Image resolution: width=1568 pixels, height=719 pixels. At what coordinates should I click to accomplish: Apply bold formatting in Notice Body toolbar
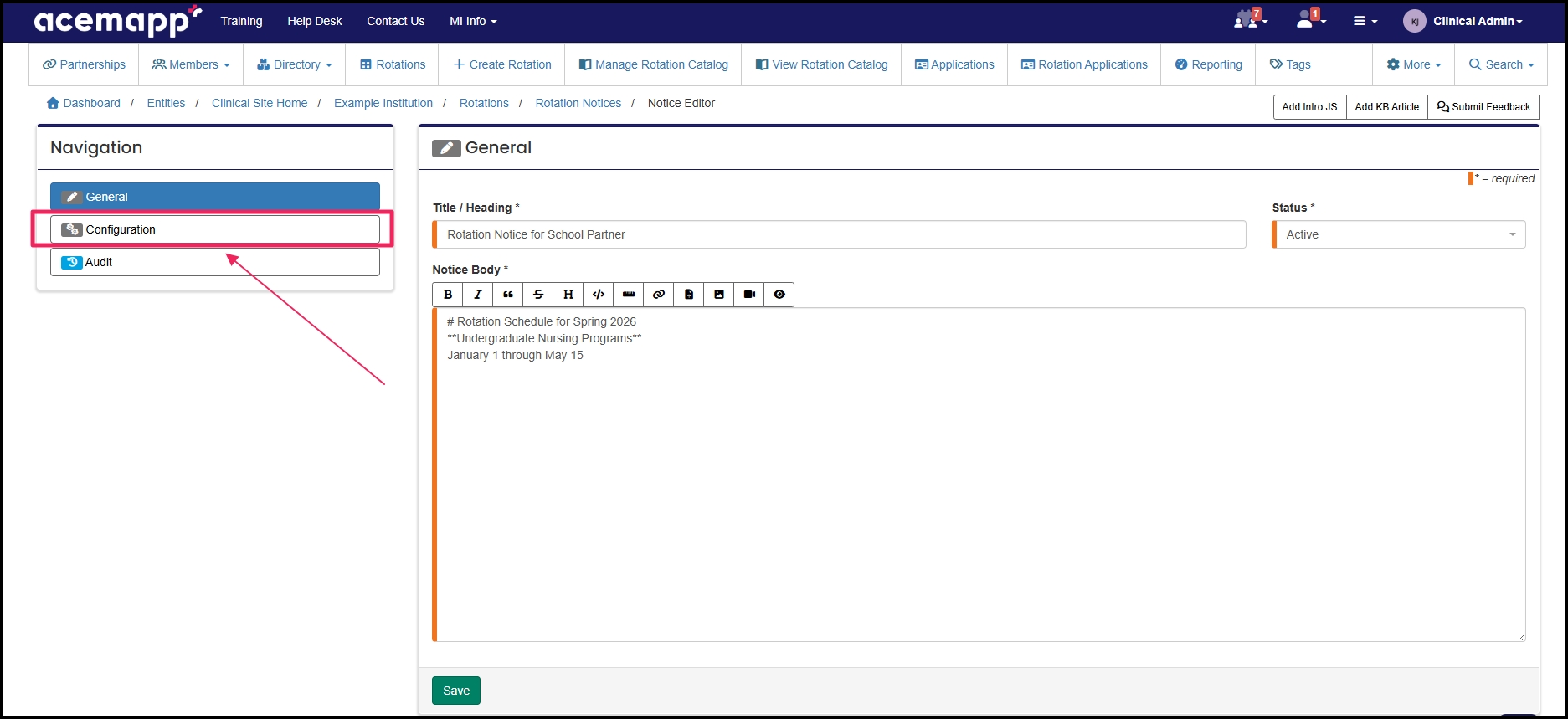[x=448, y=295]
